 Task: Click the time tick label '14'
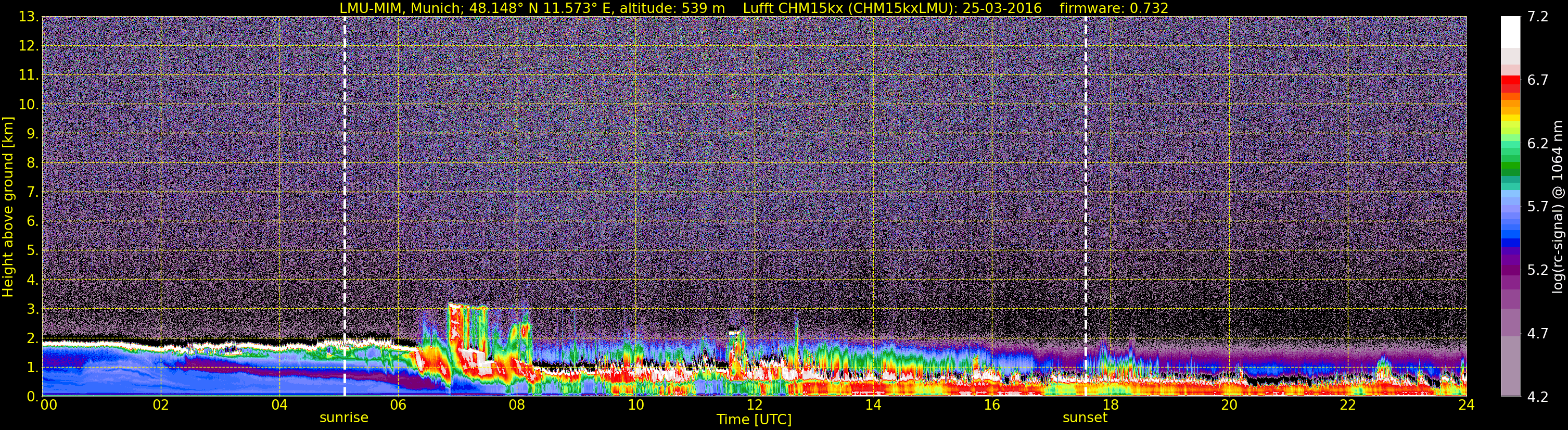(873, 405)
